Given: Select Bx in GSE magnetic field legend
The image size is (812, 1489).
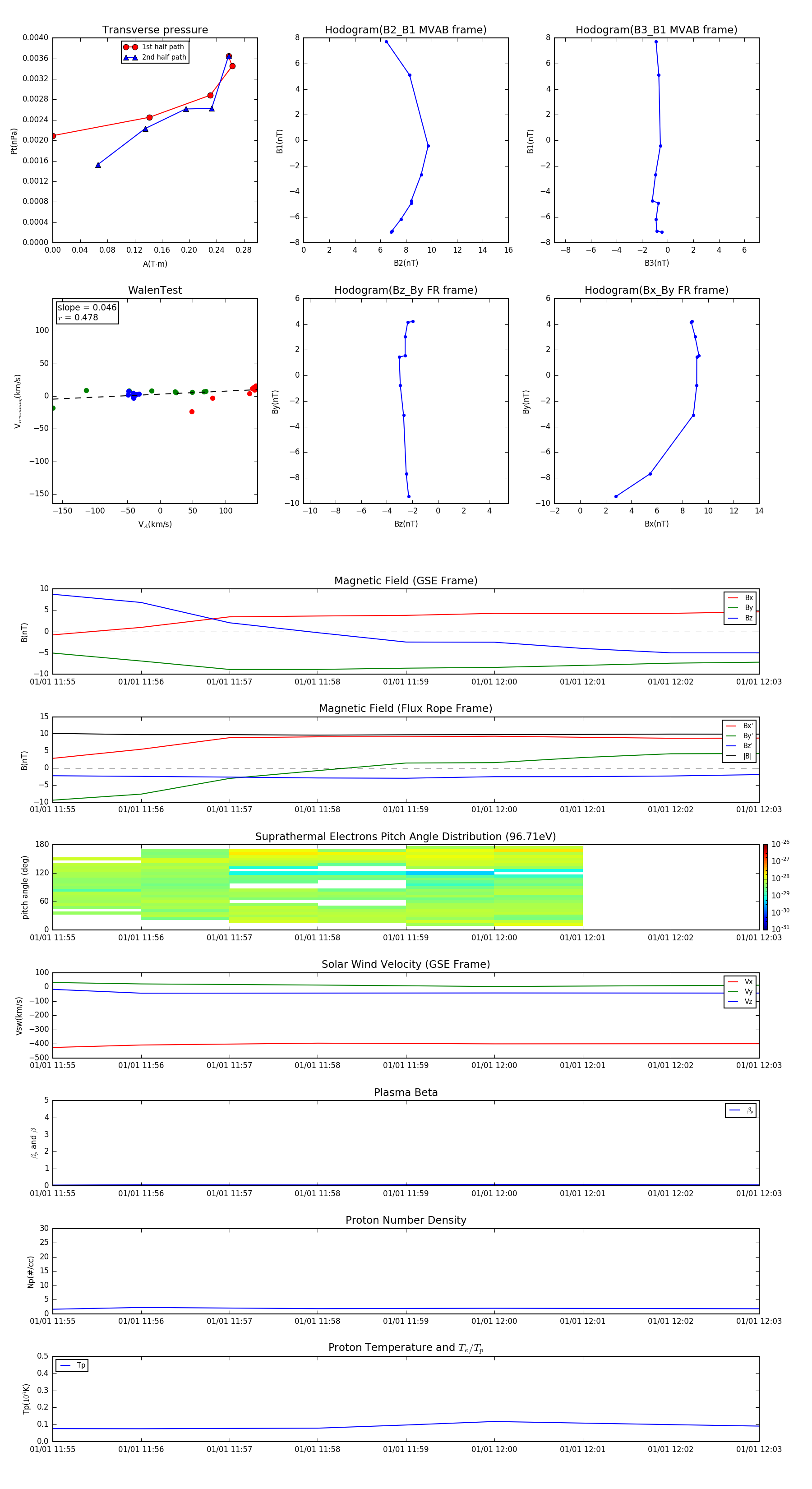Looking at the screenshot, I should click(x=740, y=598).
